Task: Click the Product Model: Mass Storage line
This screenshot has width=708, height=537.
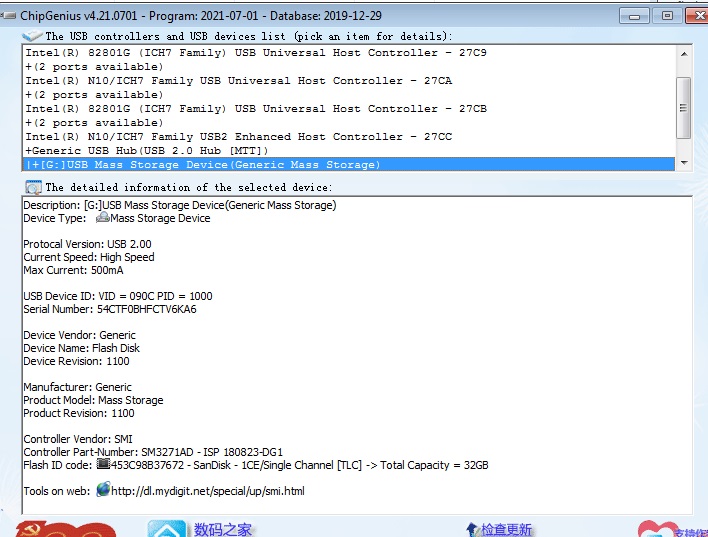Action: [93, 400]
